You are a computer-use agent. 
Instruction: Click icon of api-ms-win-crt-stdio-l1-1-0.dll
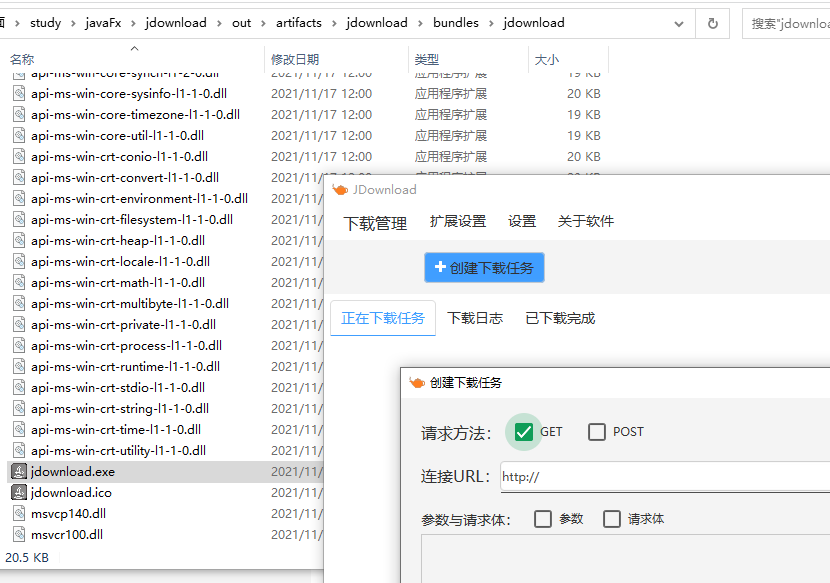tap(19, 388)
